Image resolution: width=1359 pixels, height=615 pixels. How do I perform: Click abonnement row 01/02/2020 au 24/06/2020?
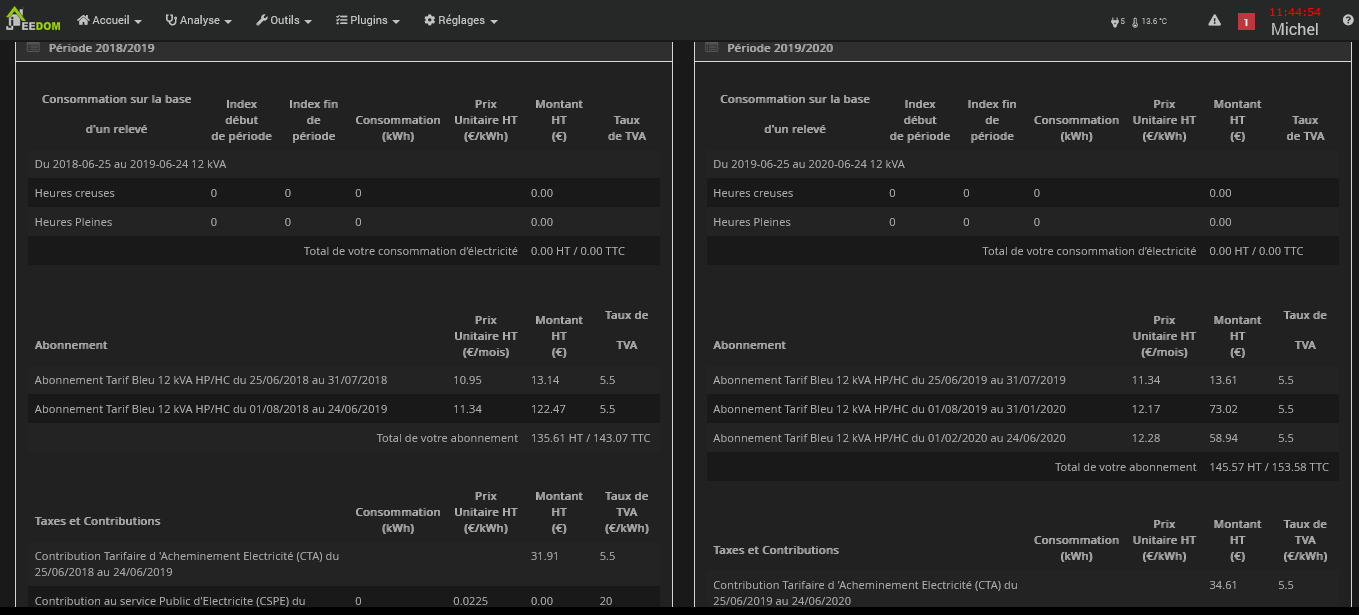(x=1023, y=438)
